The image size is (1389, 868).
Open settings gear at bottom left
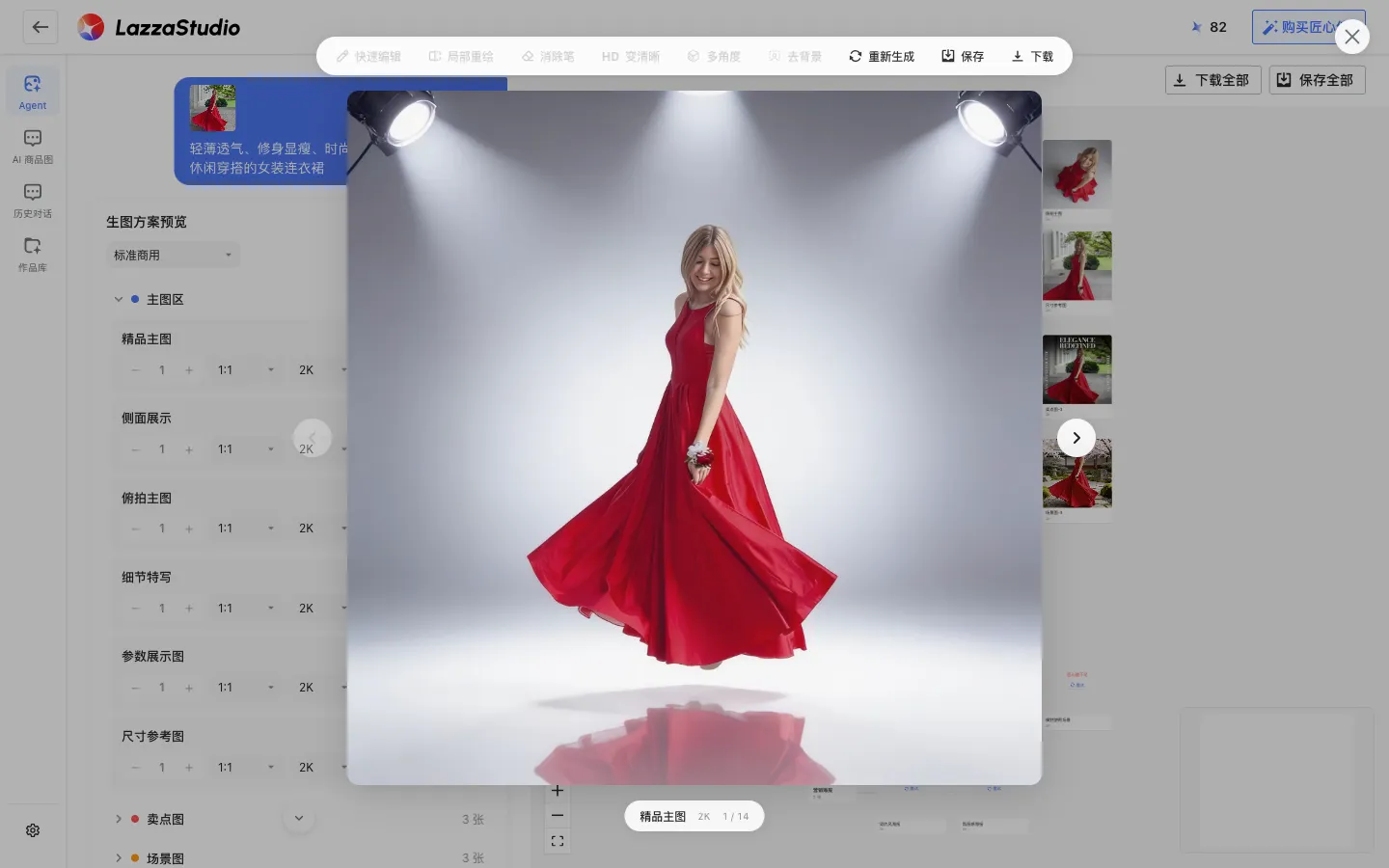pyautogui.click(x=33, y=830)
